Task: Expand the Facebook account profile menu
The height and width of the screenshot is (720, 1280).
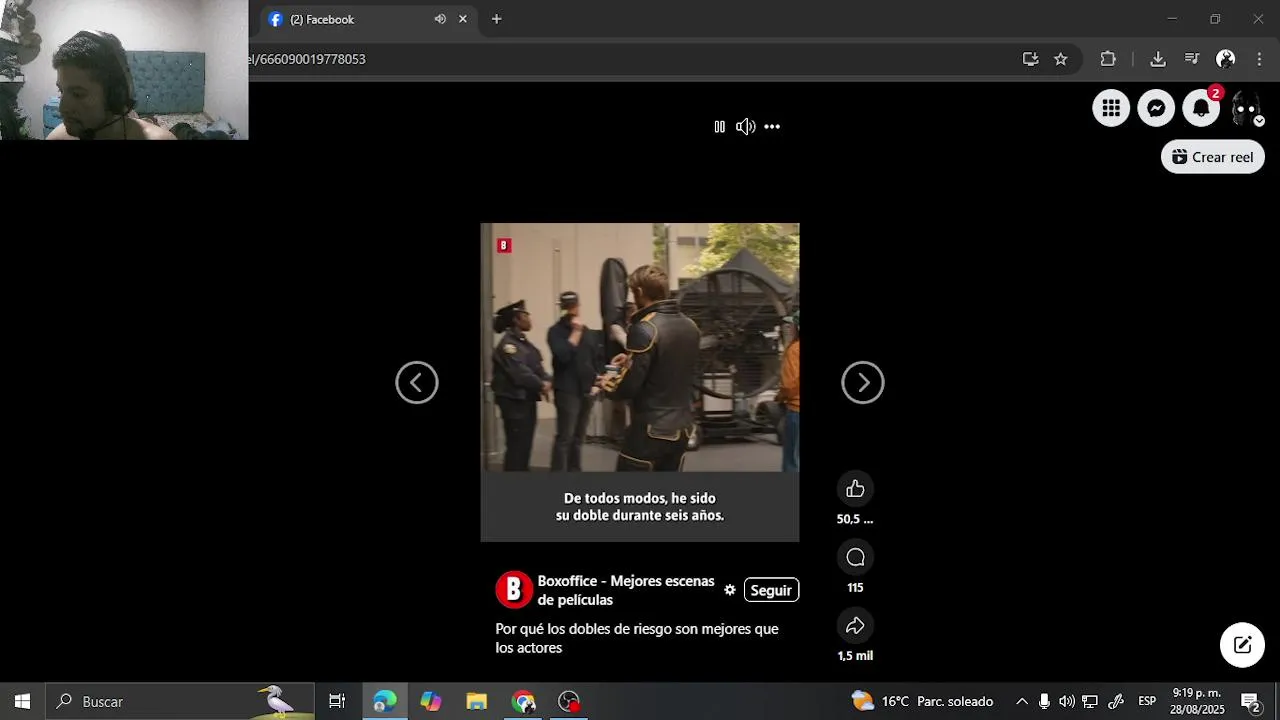Action: (x=1246, y=108)
